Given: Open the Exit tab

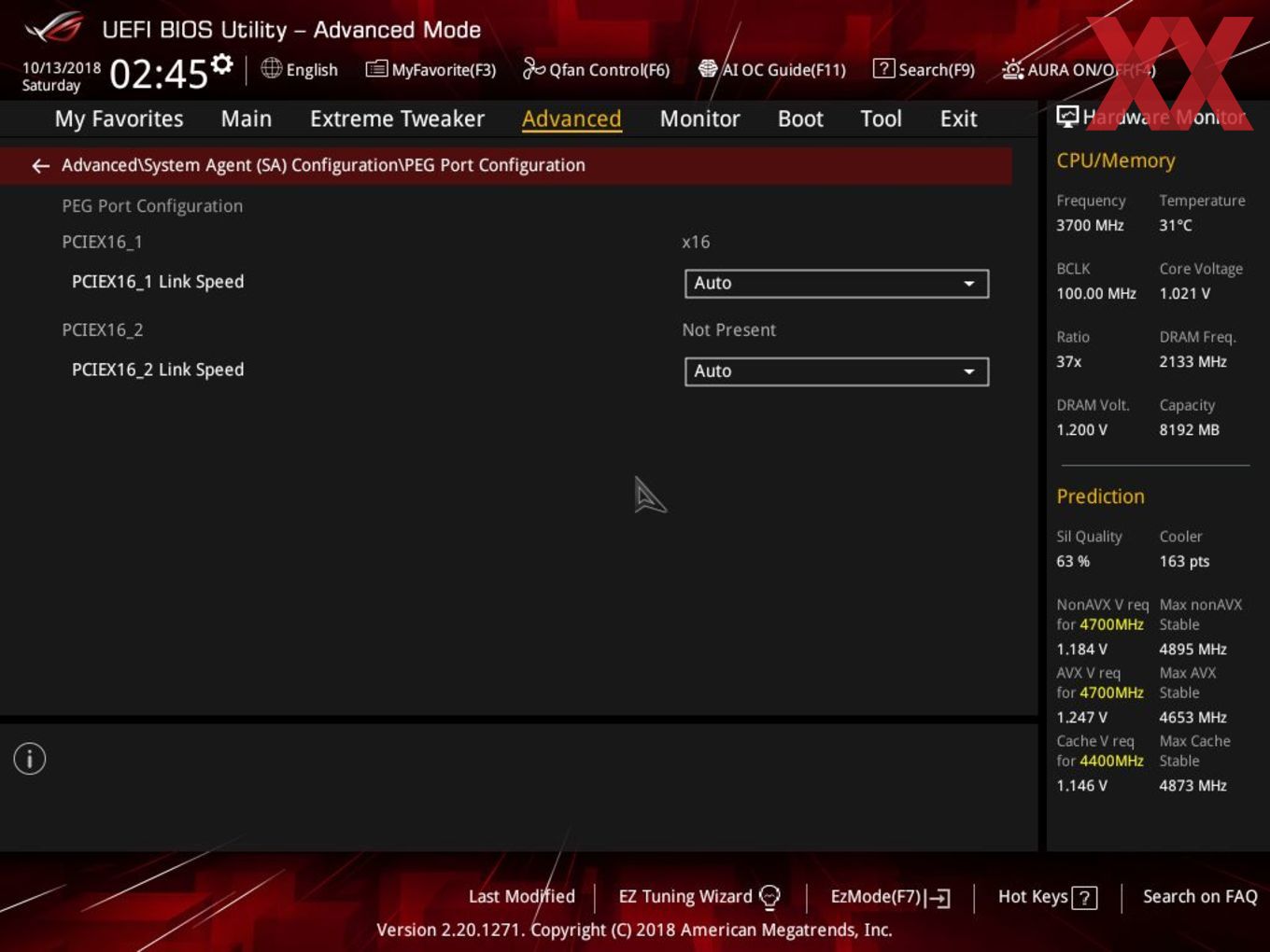Looking at the screenshot, I should pyautogui.click(x=958, y=119).
